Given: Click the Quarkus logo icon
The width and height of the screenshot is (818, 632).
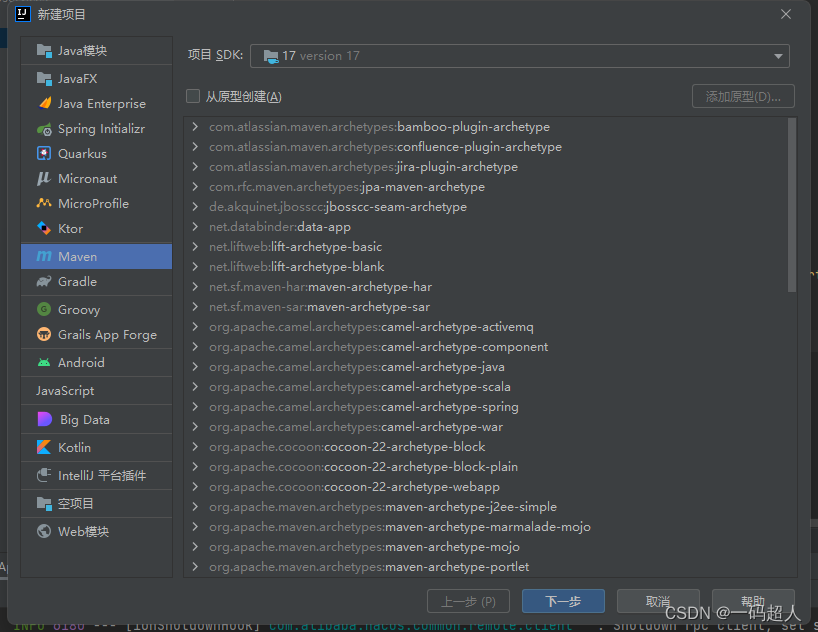Looking at the screenshot, I should click(44, 153).
